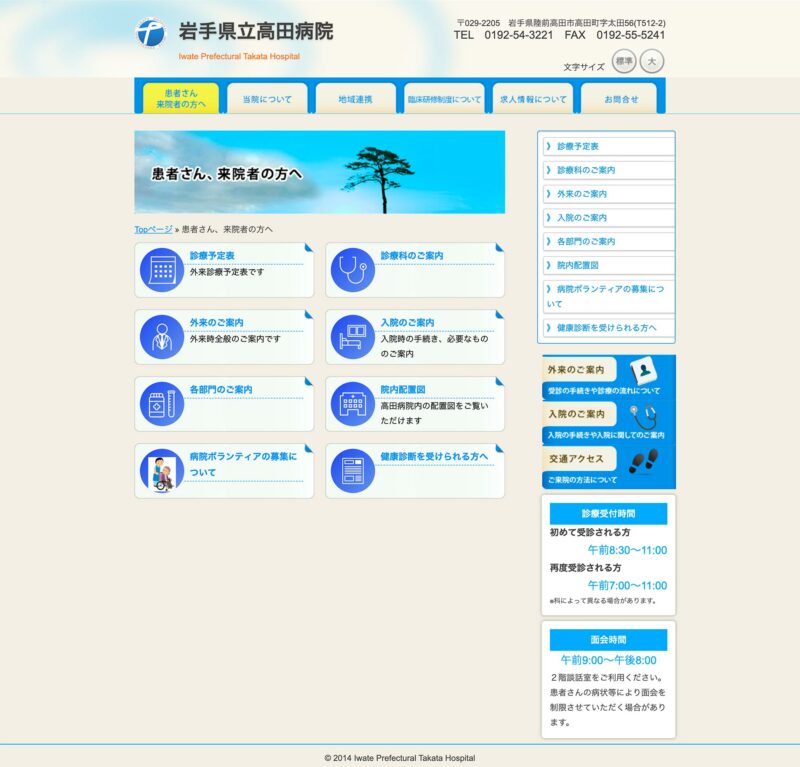
Task: Open 診療予定表 in the sidebar menu
Action: tap(607, 146)
